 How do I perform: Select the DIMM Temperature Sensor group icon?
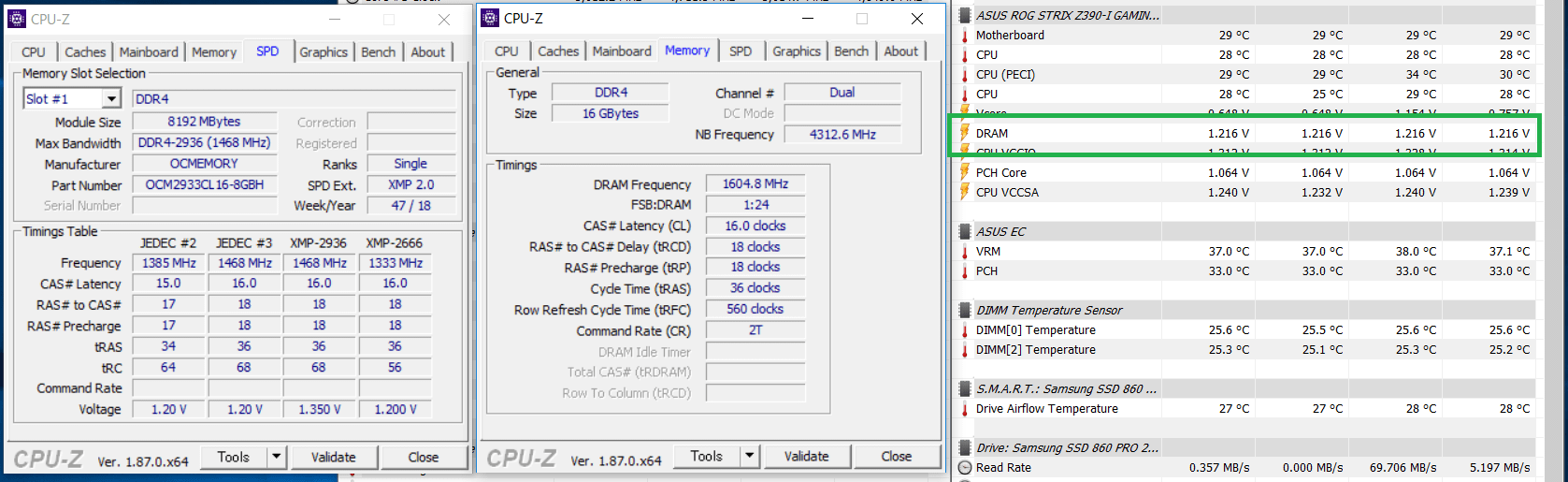[965, 310]
